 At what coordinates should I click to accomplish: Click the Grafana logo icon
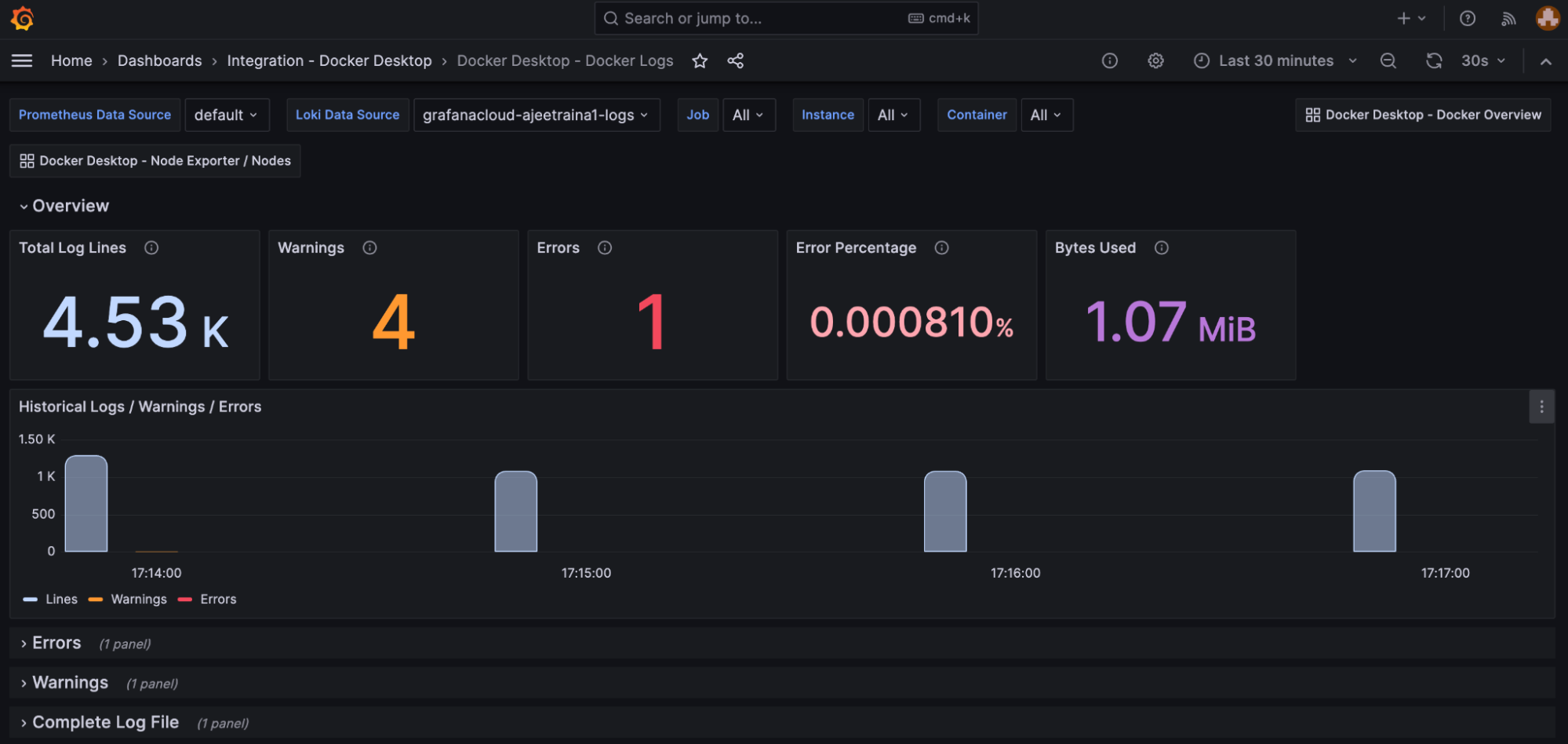[21, 18]
